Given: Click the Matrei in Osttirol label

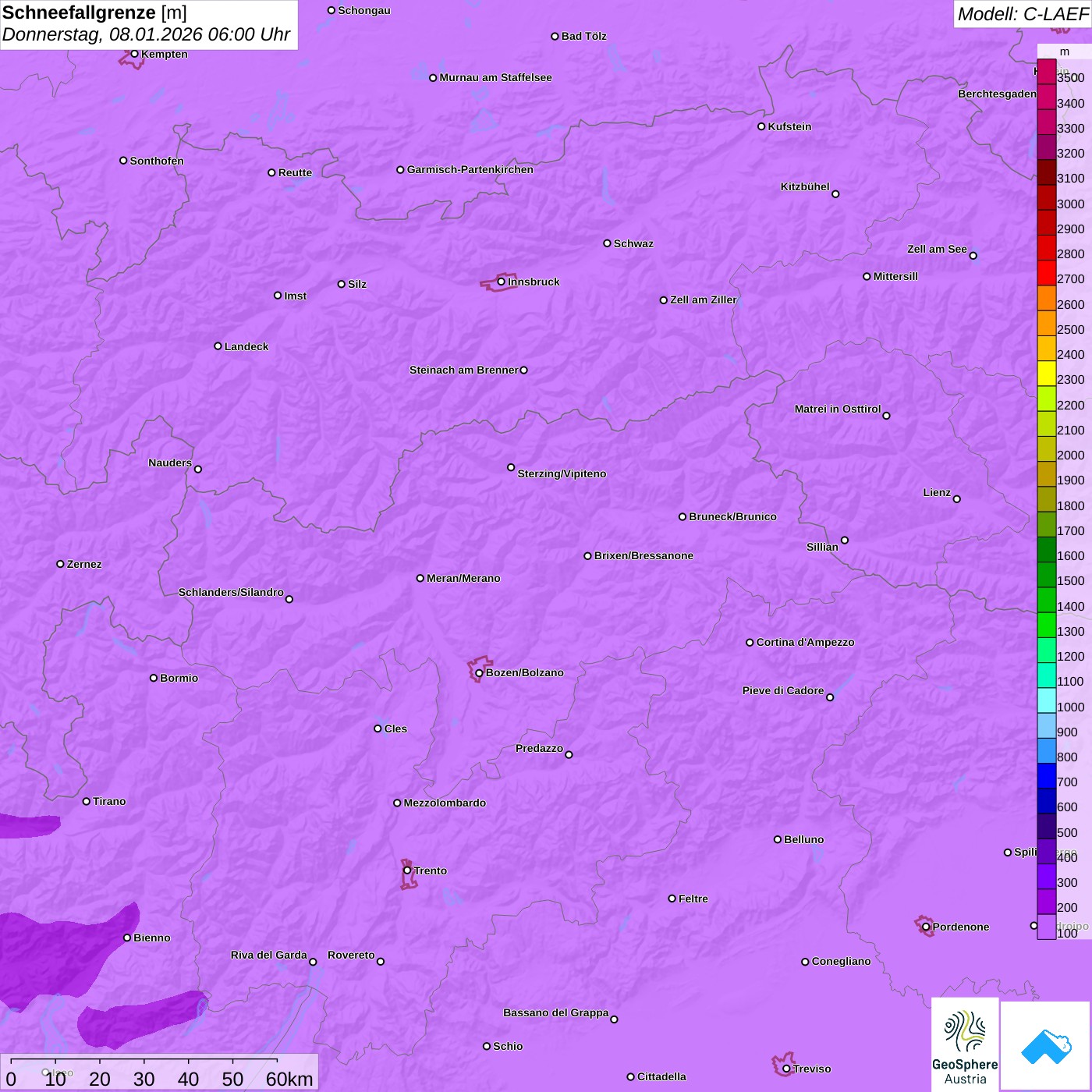Looking at the screenshot, I should click(x=838, y=409).
